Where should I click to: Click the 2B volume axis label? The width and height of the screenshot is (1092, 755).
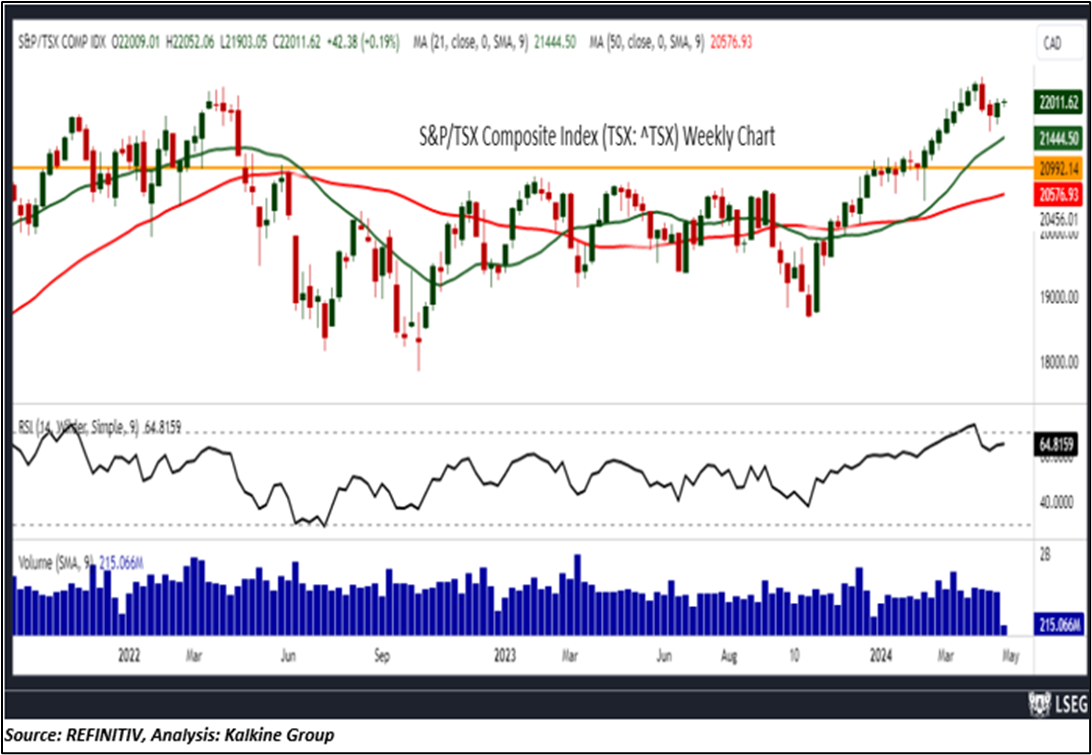tap(1043, 555)
